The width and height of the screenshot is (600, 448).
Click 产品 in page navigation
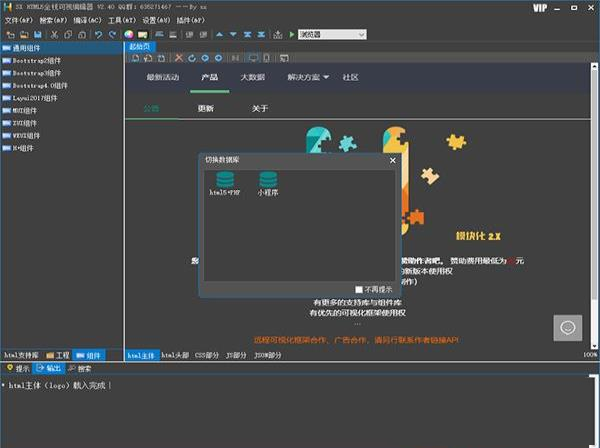[210, 77]
